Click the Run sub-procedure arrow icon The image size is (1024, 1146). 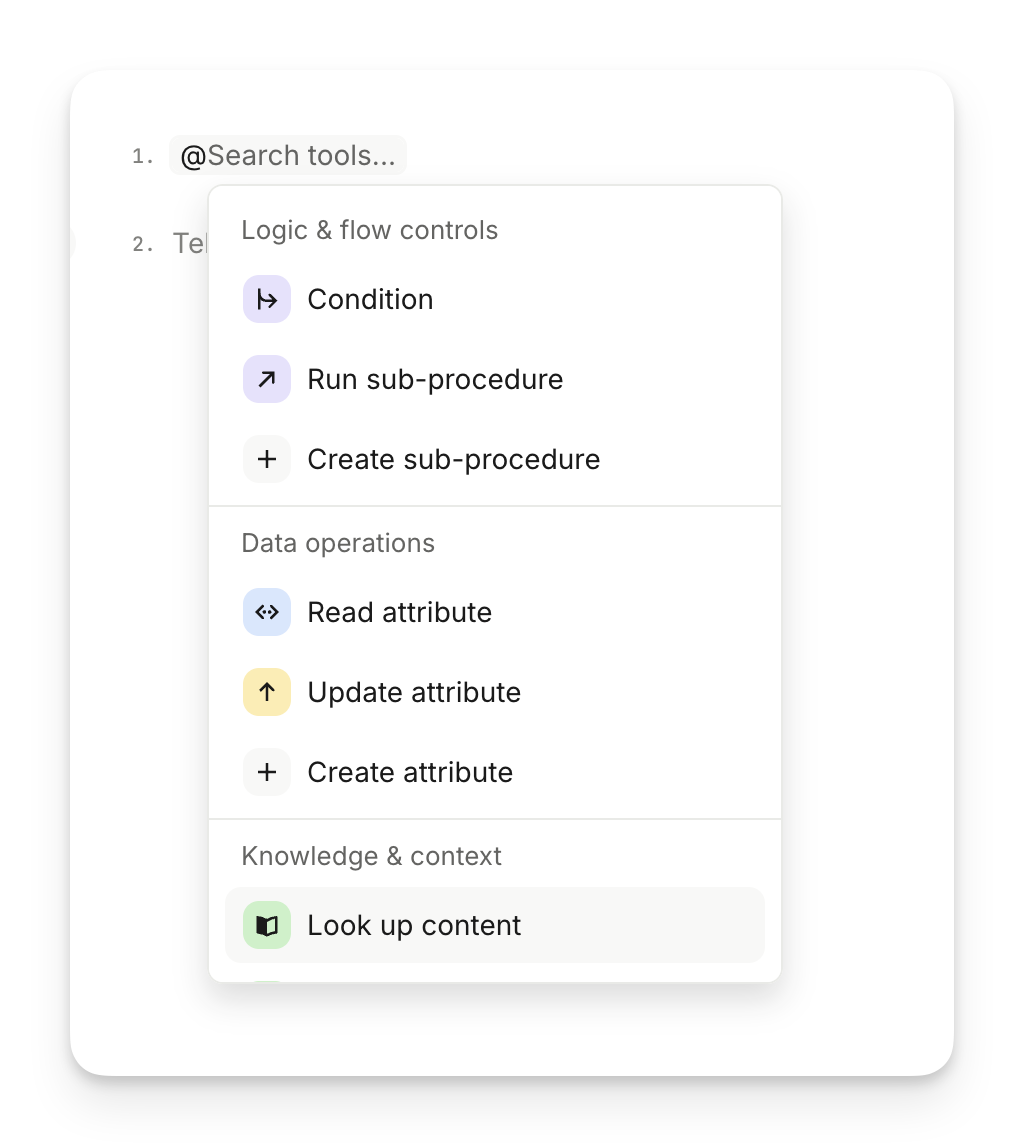coord(267,379)
